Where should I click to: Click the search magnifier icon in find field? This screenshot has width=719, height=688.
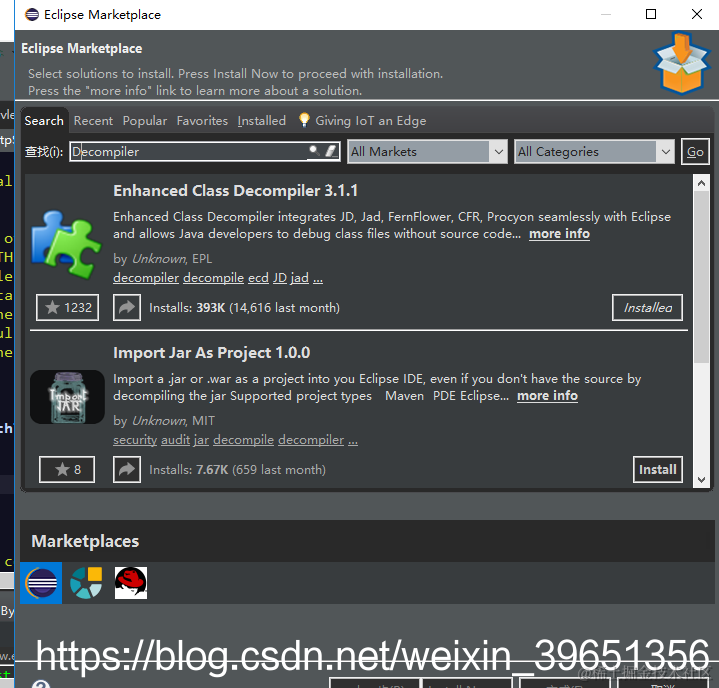tap(314, 150)
